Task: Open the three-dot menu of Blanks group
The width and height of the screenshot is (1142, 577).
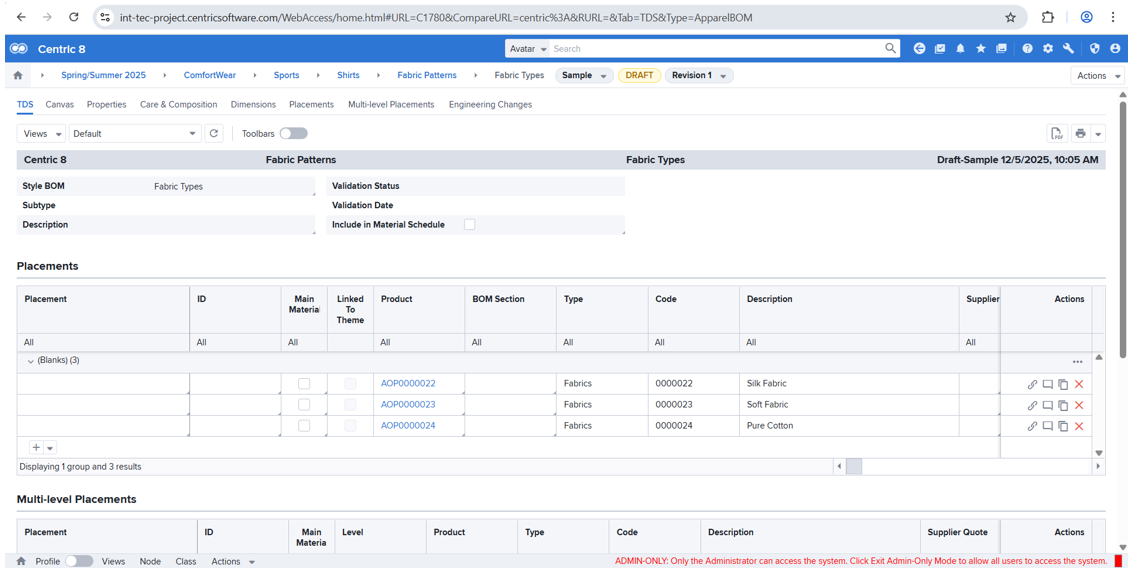Action: [x=1077, y=362]
